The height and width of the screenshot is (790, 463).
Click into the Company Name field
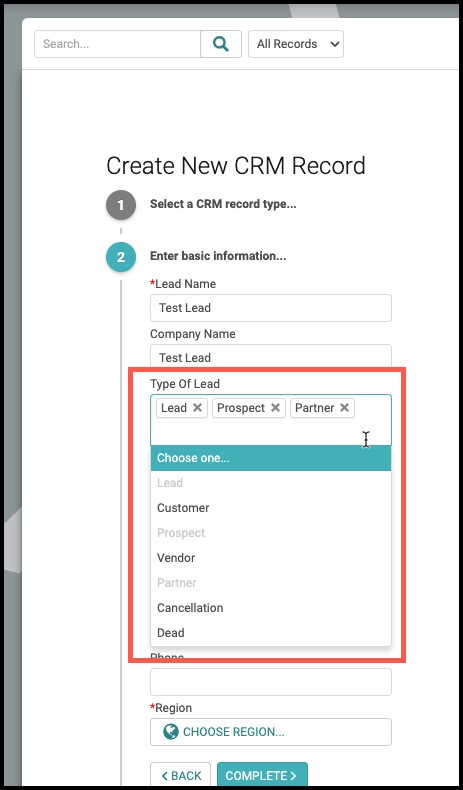[271, 356]
